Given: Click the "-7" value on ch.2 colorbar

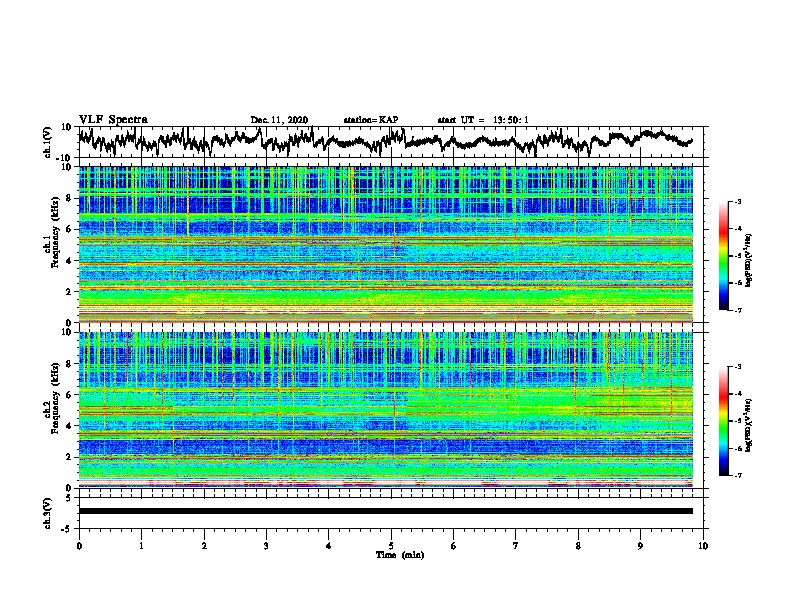Looking at the screenshot, I should pyautogui.click(x=738, y=476).
